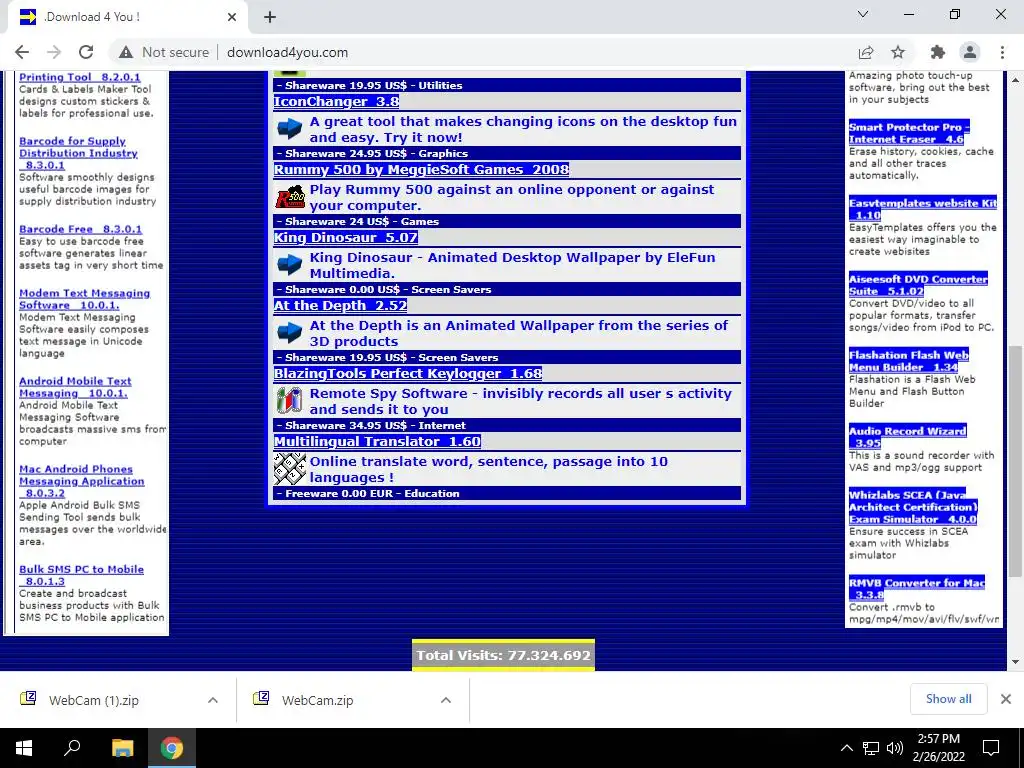Click the address bar URL download4you.com
Viewport: 1024px width, 768px height.
[287, 52]
